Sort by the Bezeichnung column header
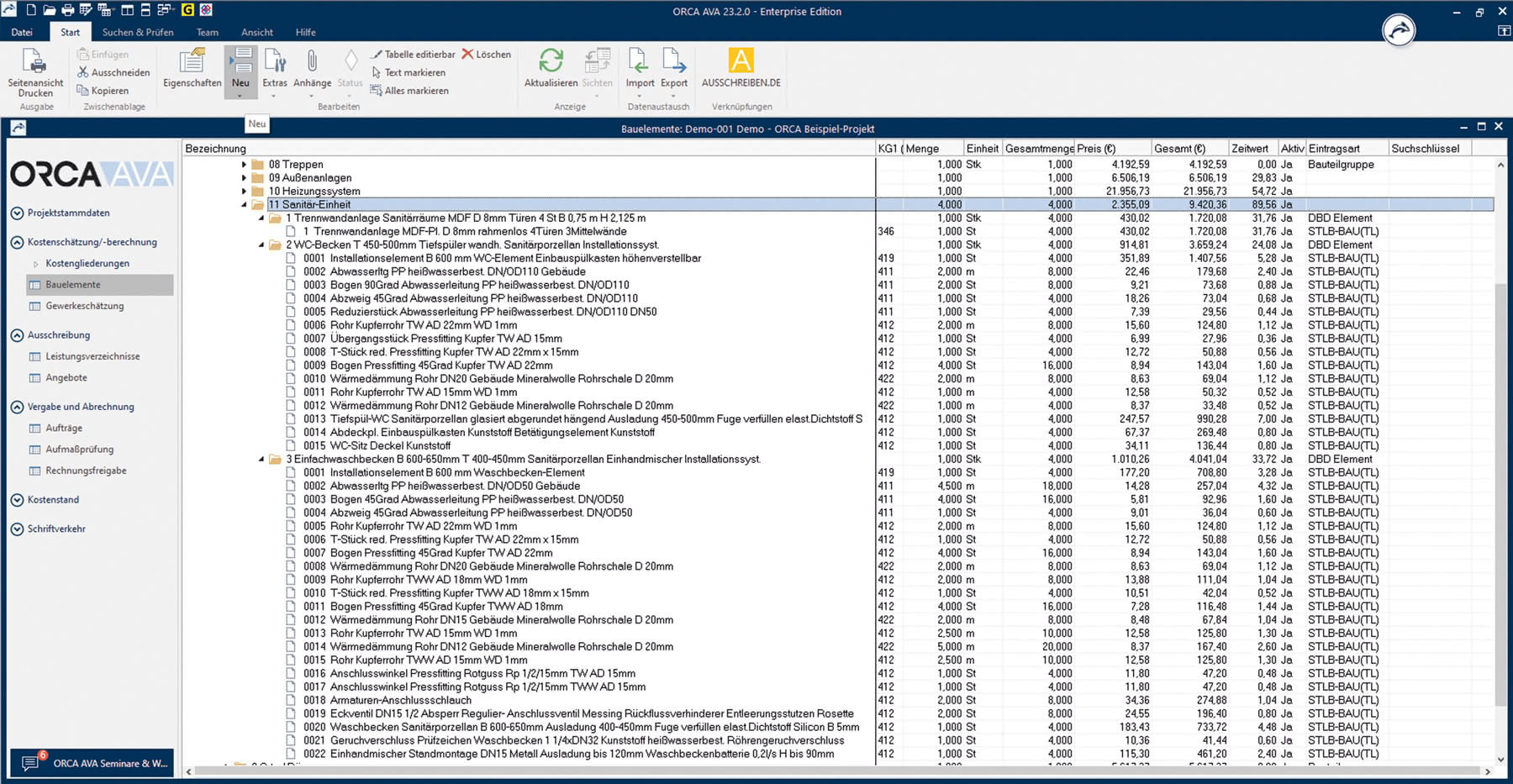1513x784 pixels. pyautogui.click(x=529, y=149)
